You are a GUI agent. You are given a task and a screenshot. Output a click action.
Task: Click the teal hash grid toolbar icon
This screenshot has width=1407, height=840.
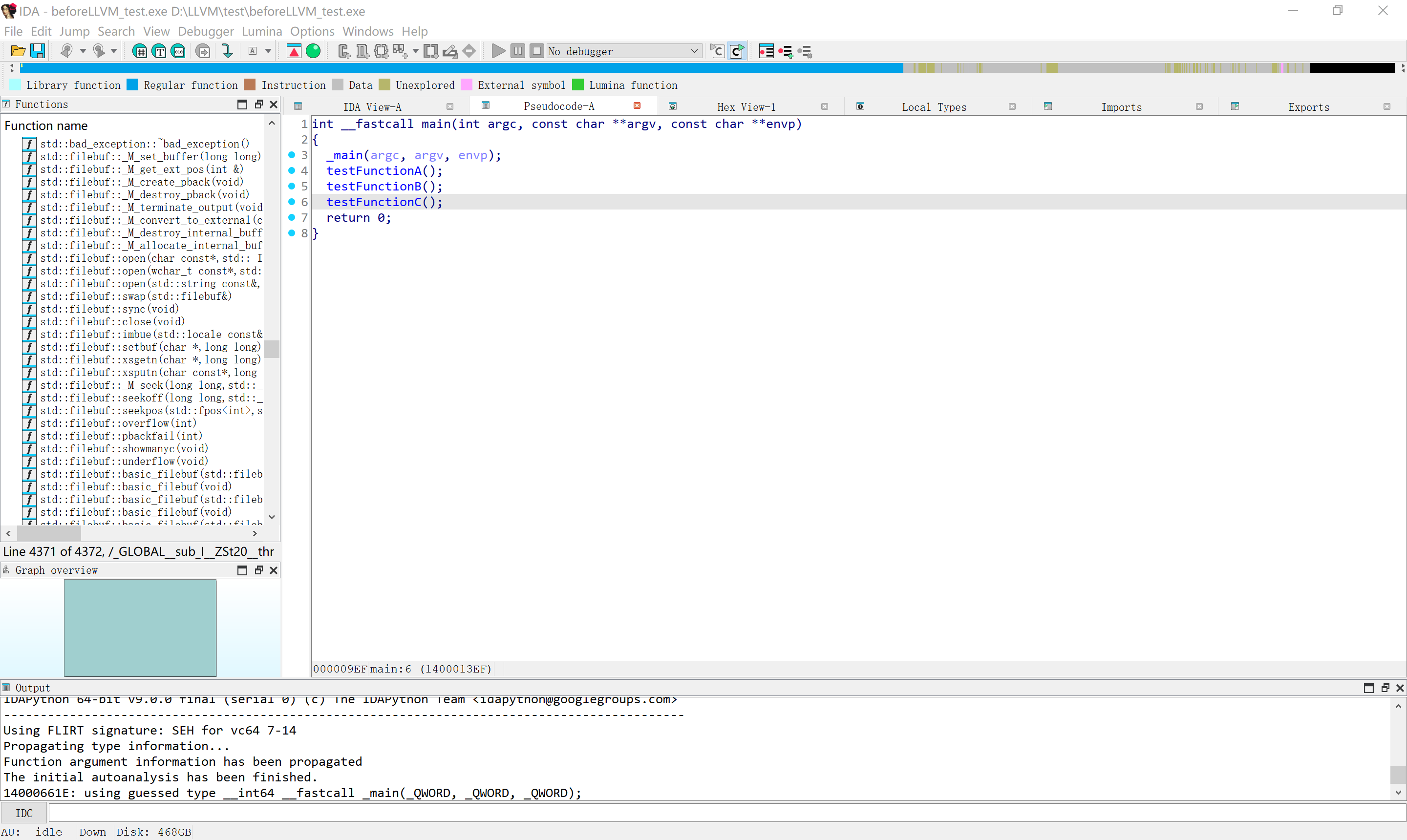coord(139,51)
